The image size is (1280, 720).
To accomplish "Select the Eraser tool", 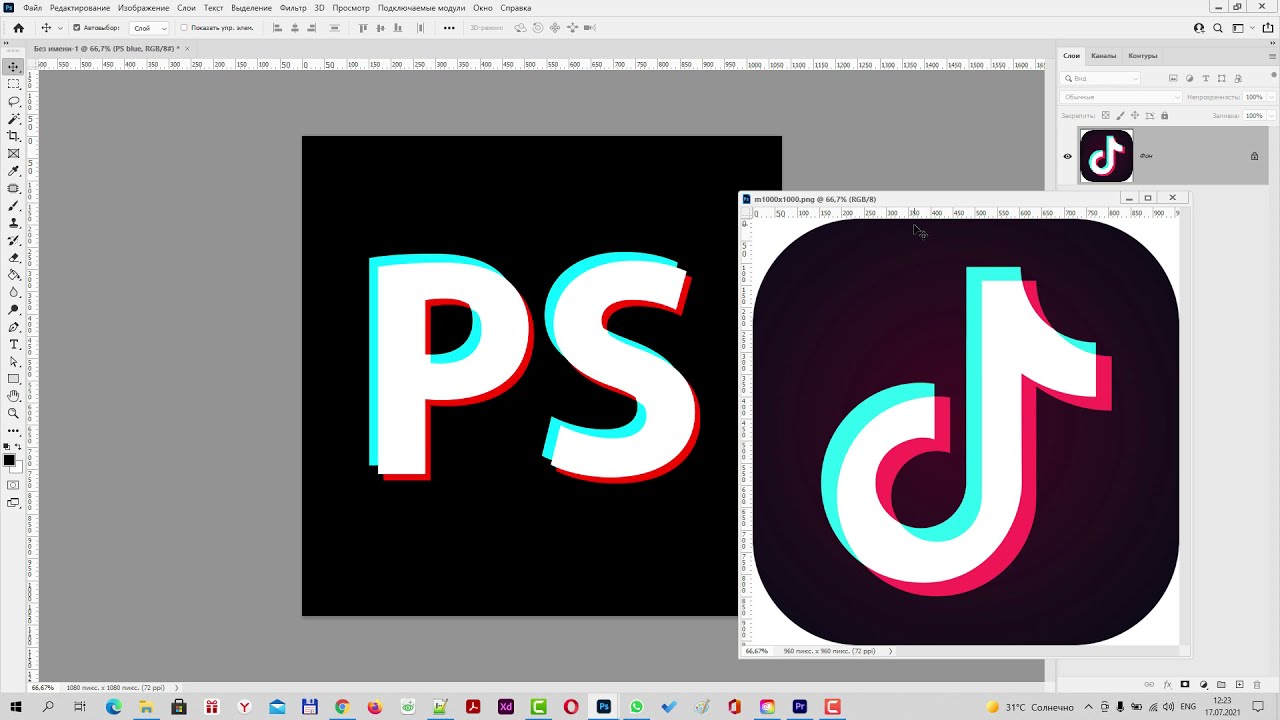I will point(14,258).
